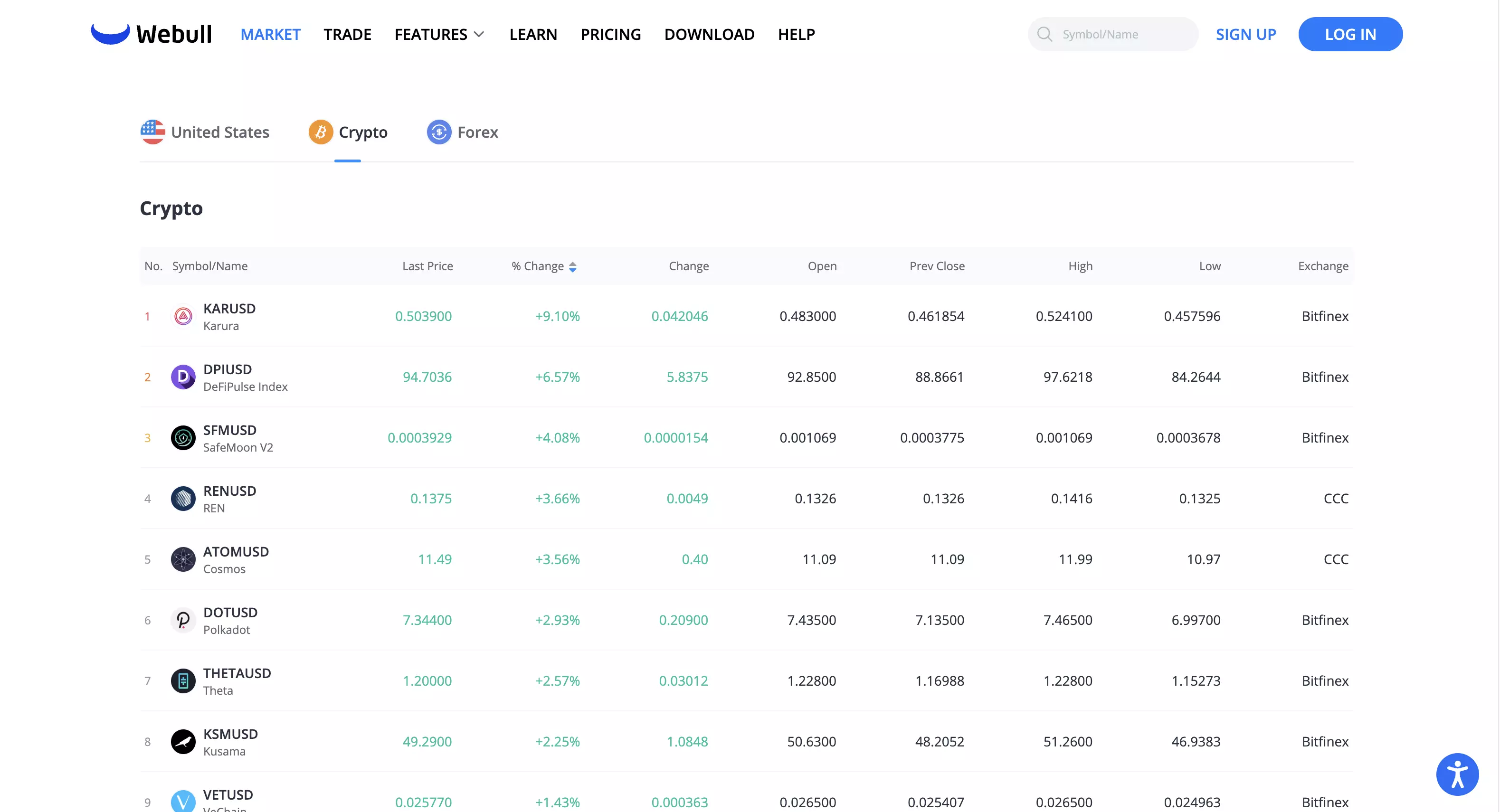
Task: Open the LEARN nav item
Action: 533,34
